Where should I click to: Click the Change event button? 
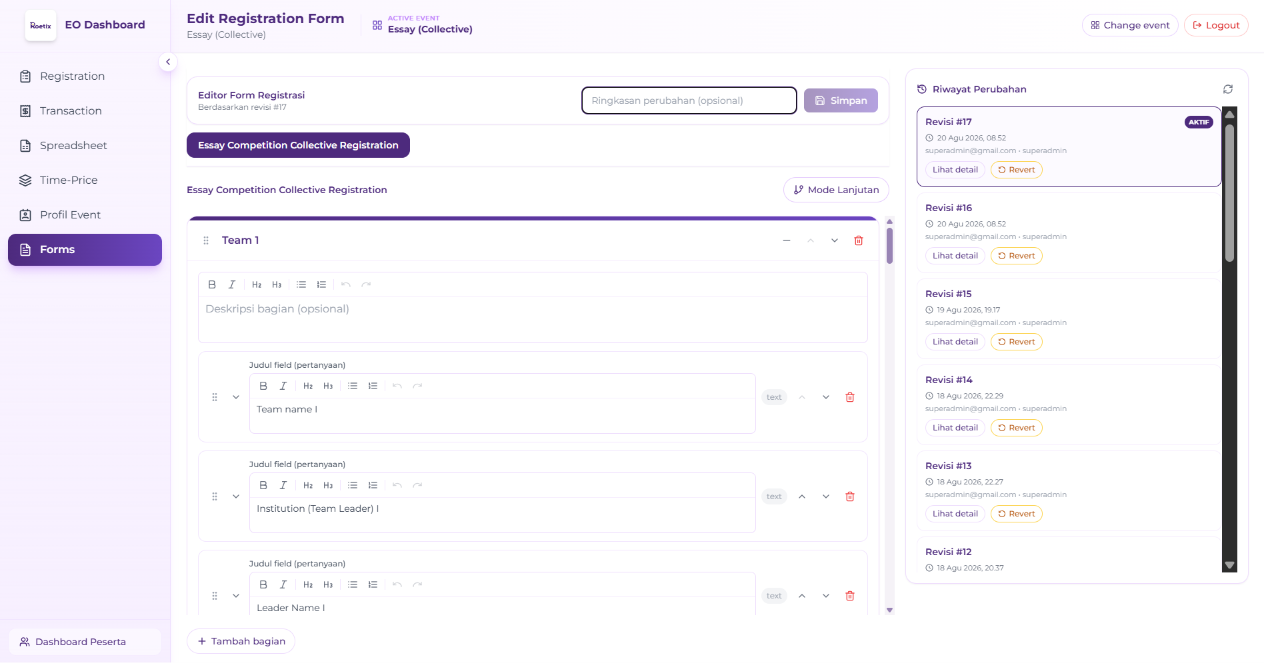click(1130, 25)
